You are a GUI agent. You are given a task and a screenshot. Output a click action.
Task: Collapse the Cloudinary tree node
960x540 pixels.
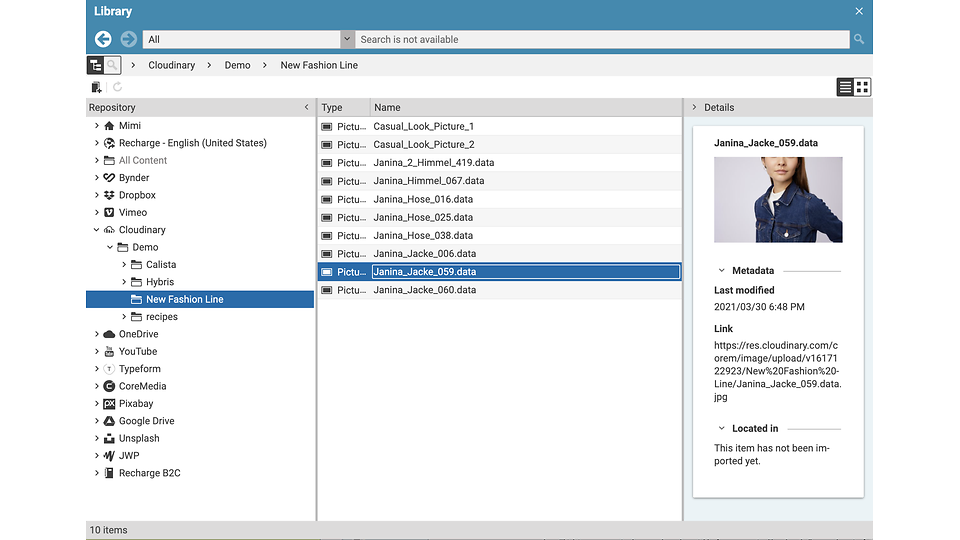pyautogui.click(x=96, y=230)
